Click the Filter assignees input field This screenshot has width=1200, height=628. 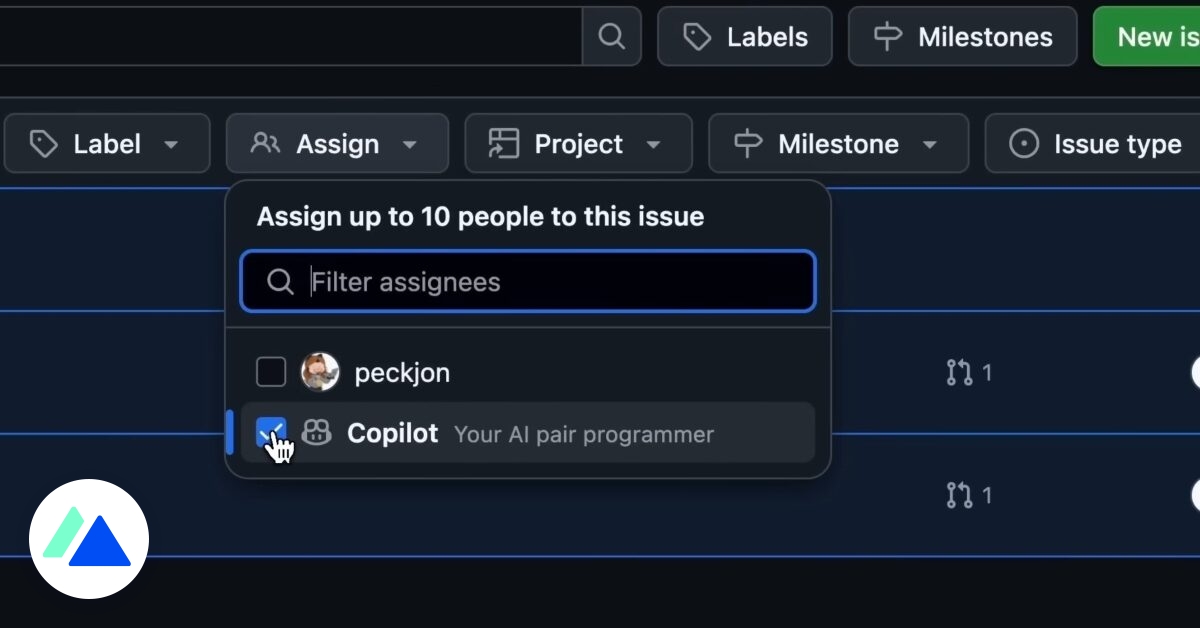tap(528, 281)
